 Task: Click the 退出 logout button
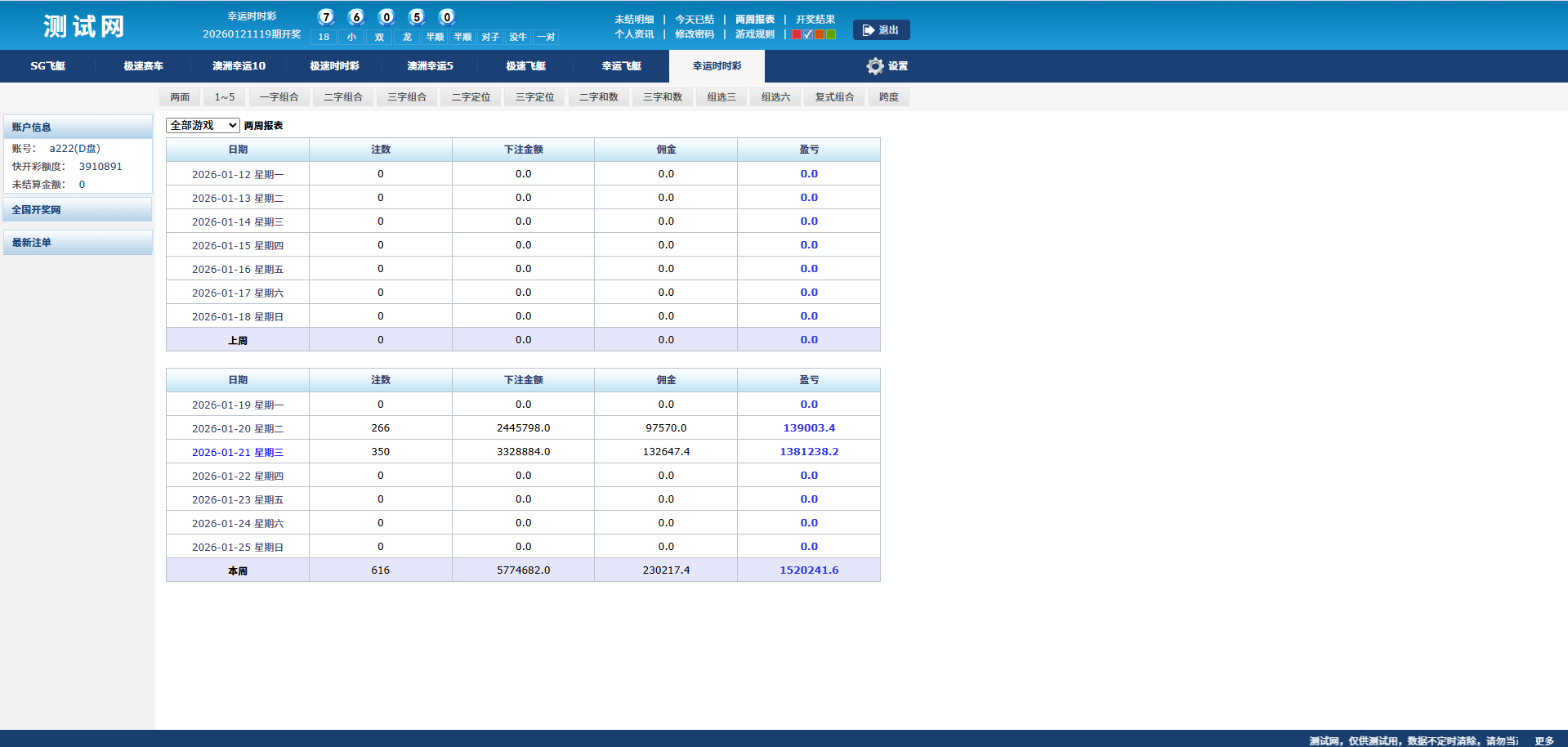click(x=881, y=30)
